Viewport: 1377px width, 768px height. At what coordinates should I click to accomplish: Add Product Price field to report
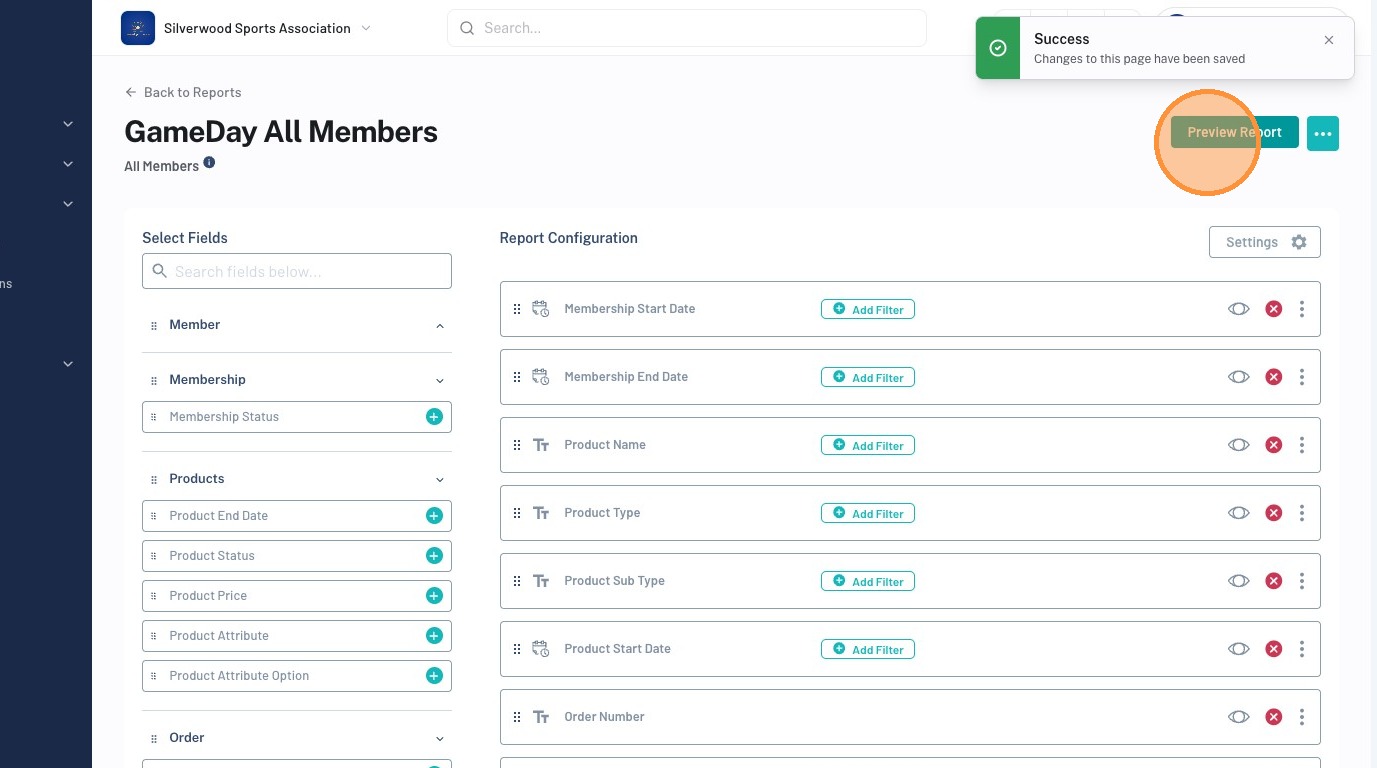pos(434,596)
